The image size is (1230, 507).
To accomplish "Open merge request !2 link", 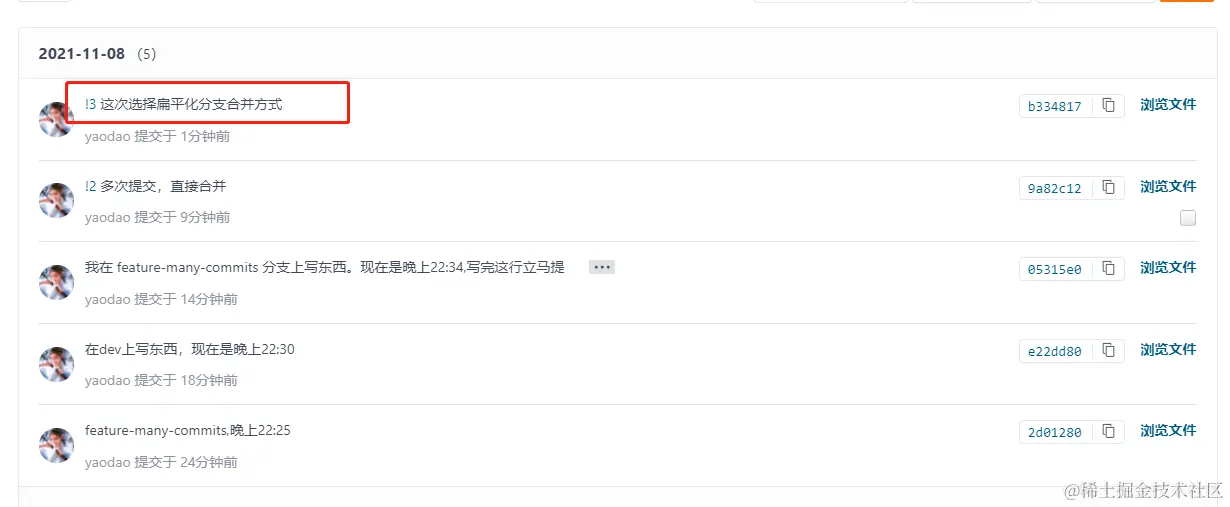I will coord(91,186).
